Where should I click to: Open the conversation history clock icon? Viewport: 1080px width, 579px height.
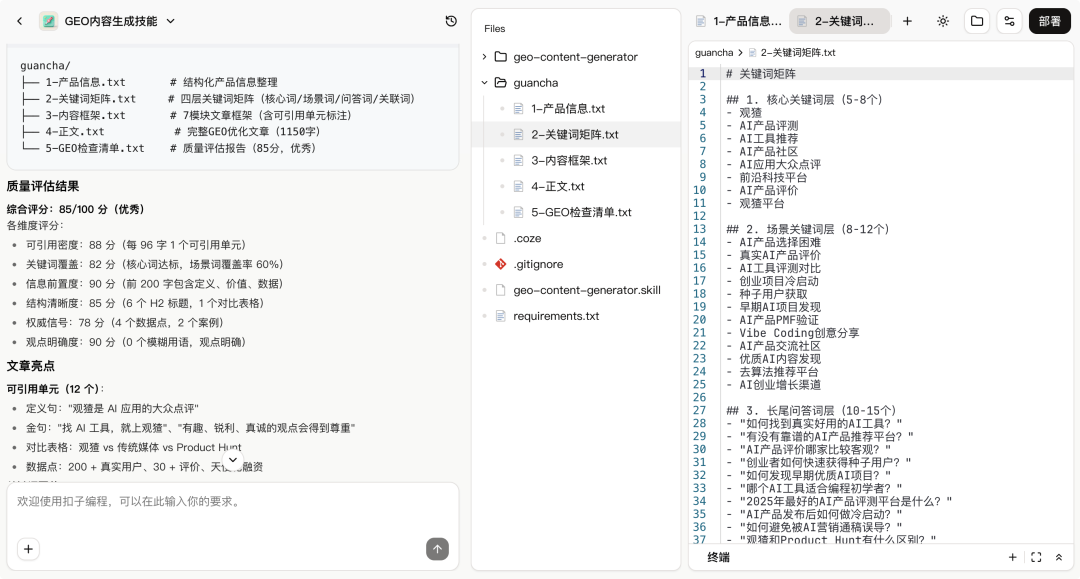(451, 21)
